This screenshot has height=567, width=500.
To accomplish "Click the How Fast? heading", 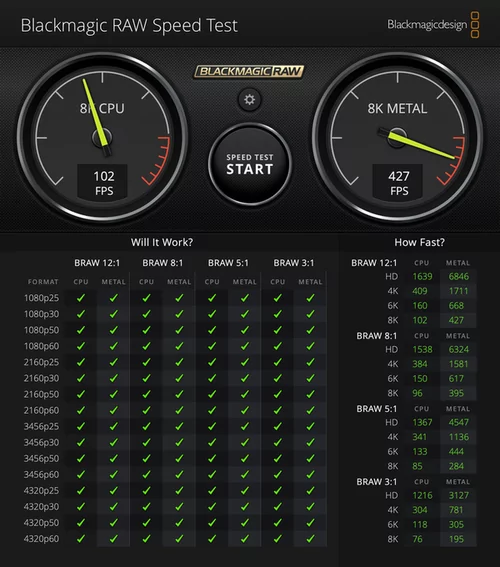I will 419,242.
